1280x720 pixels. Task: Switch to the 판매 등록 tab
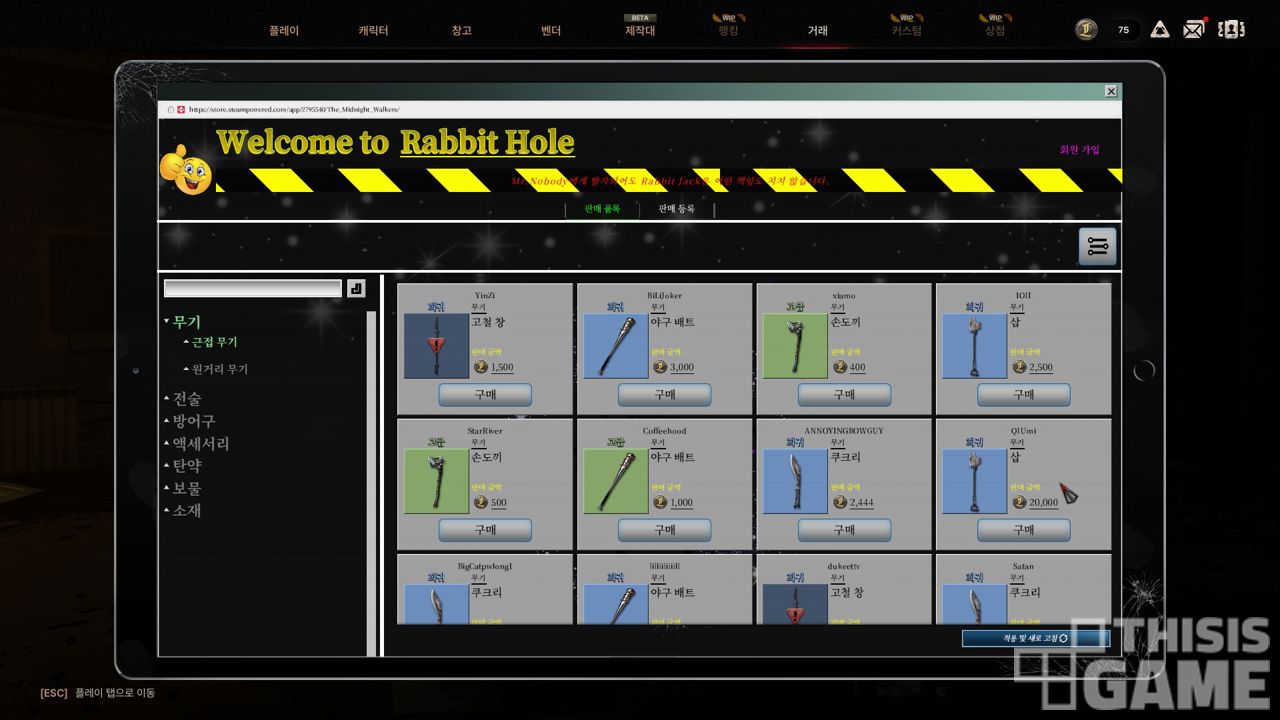[x=676, y=209]
